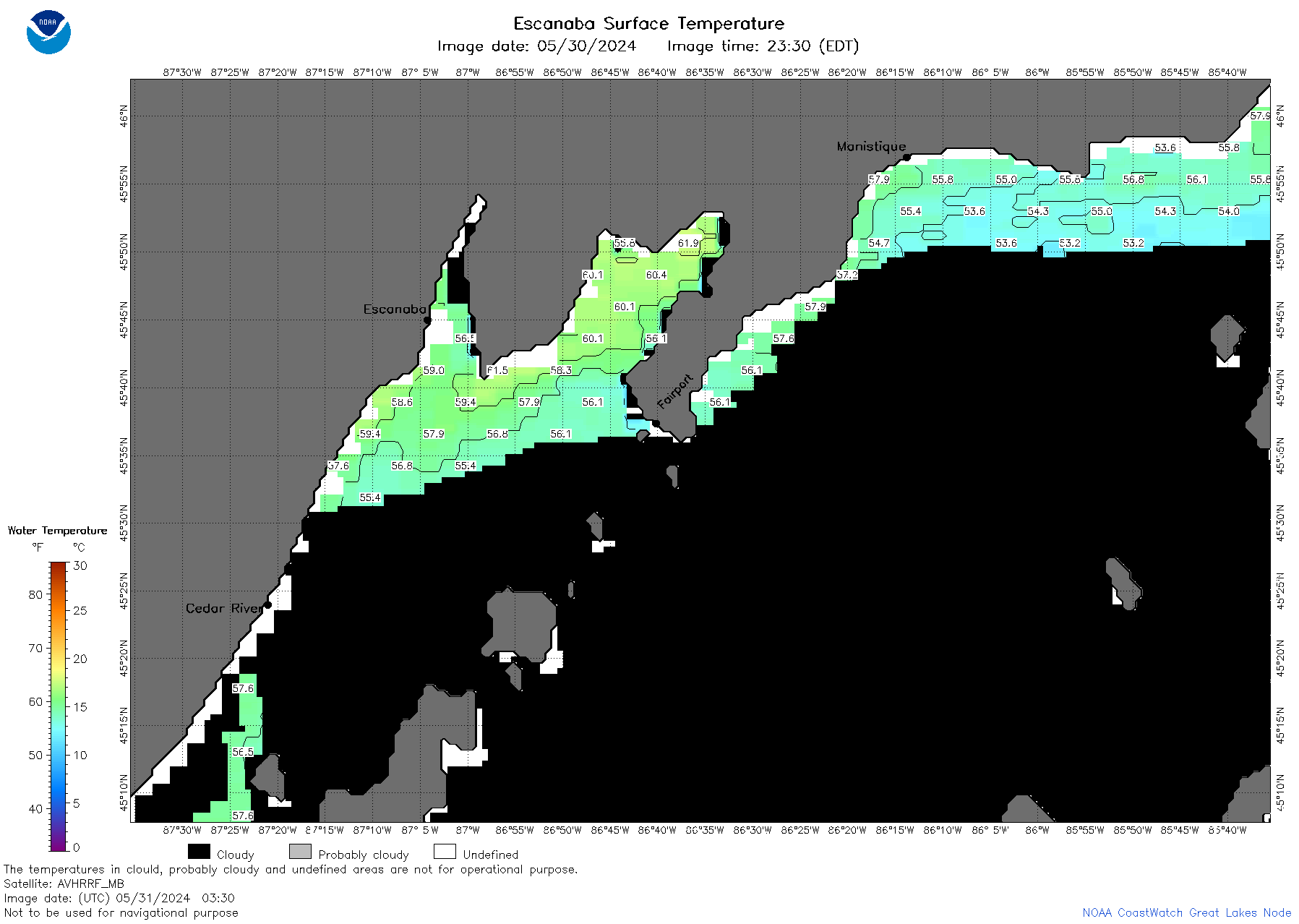Image resolution: width=1299 pixels, height=924 pixels.
Task: Click the 70 °F tick on color bar
Action: [x=35, y=648]
